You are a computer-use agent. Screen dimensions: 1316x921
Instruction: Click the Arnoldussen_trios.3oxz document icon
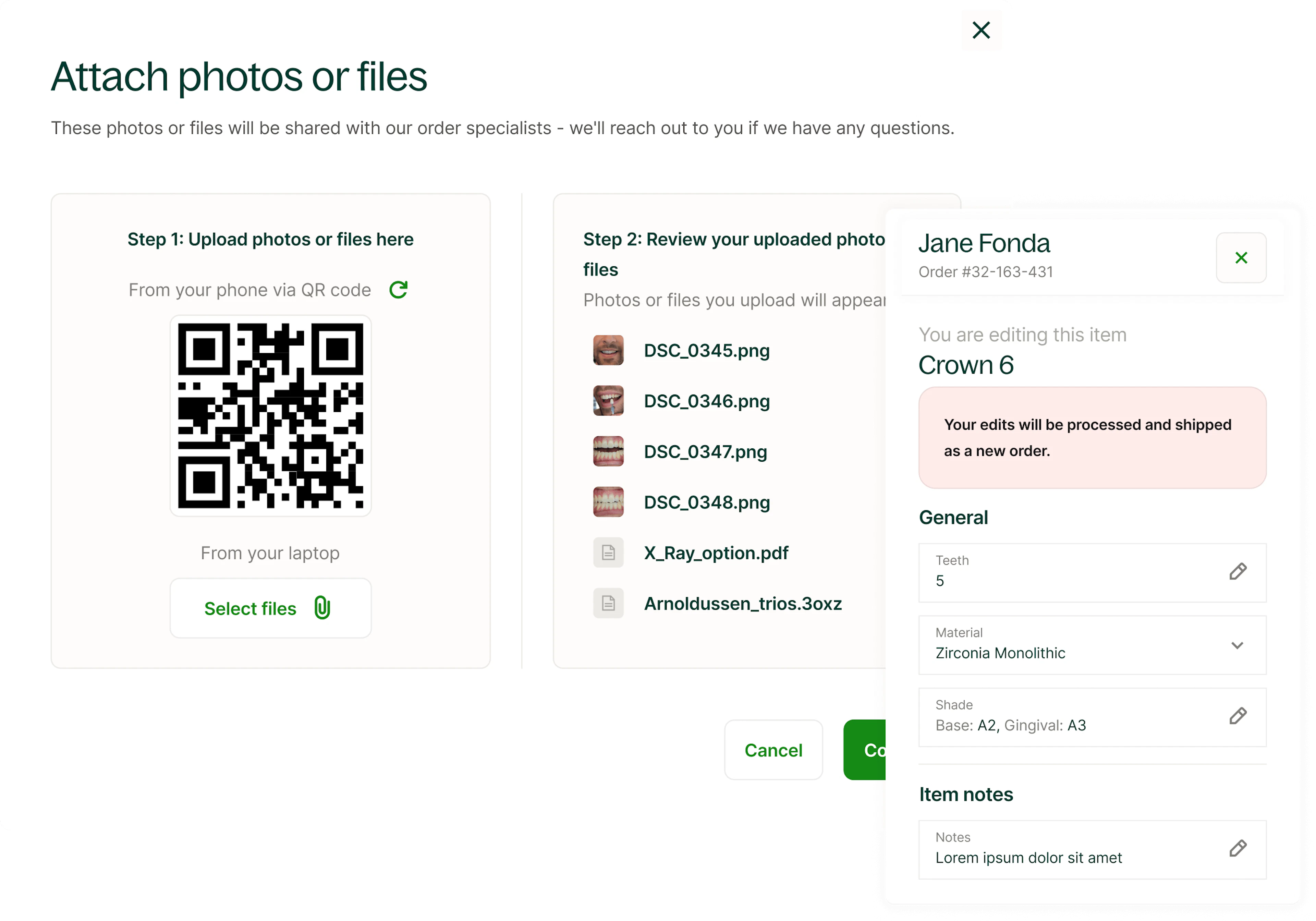(x=608, y=603)
